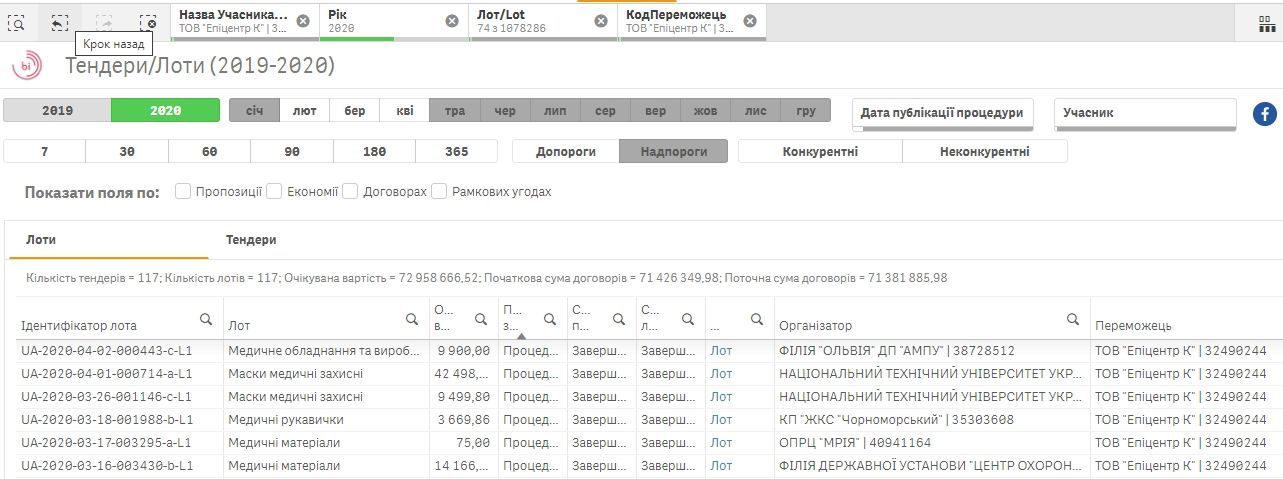Select month лип

coord(555,111)
